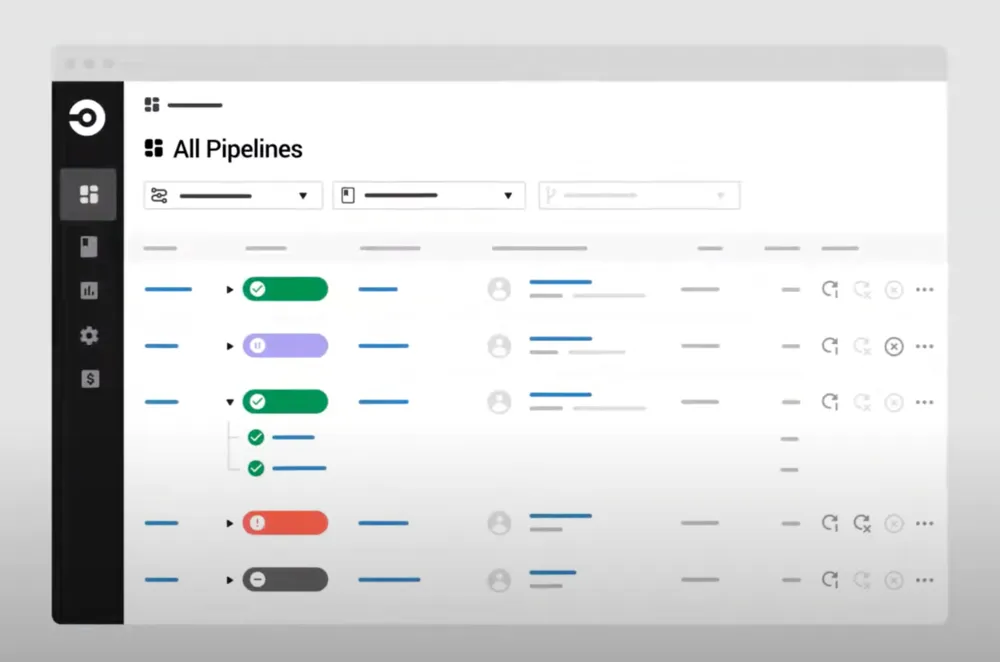Cancel the purple on-hold workflow

pyautogui.click(x=894, y=346)
